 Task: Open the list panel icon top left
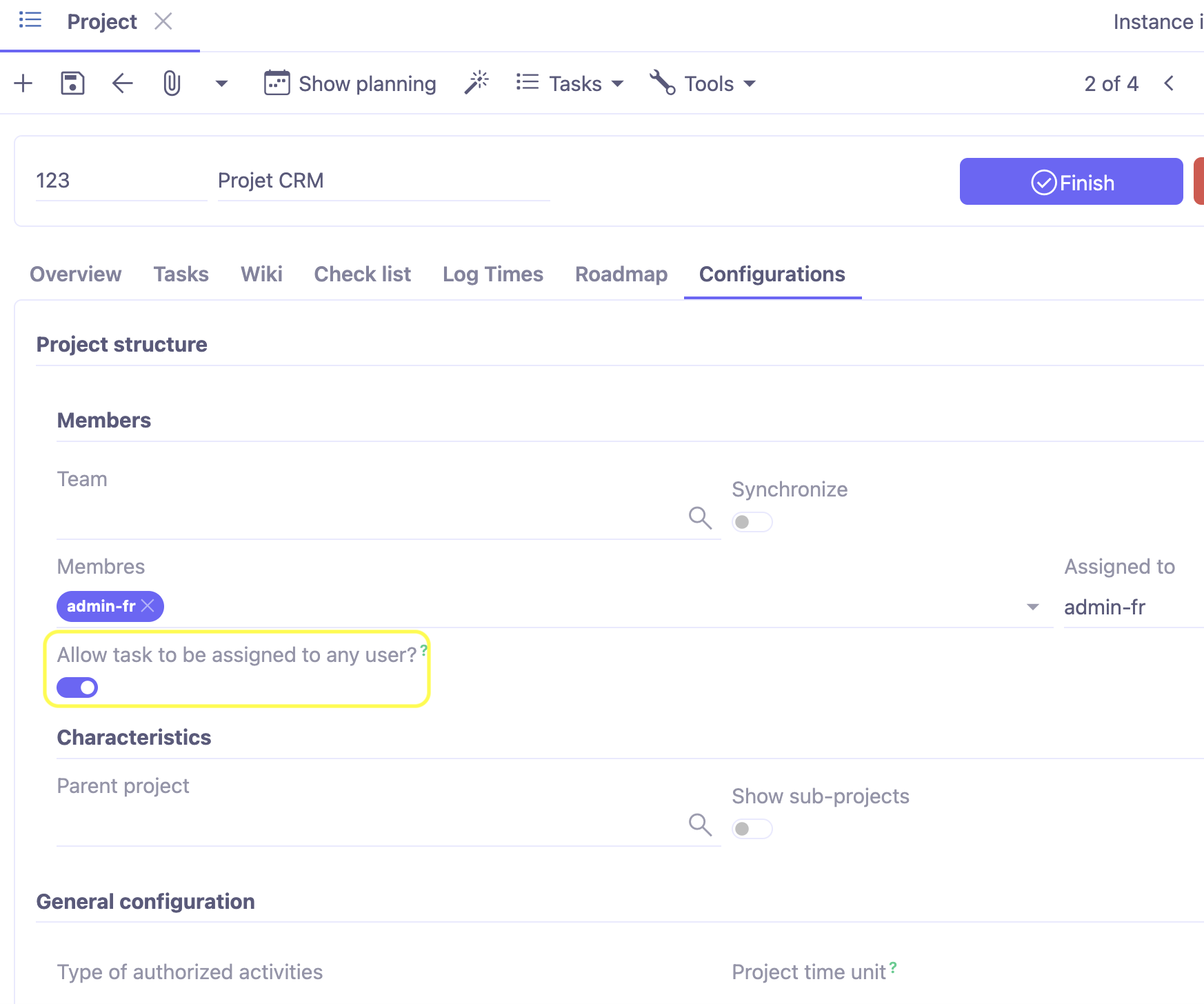click(29, 20)
